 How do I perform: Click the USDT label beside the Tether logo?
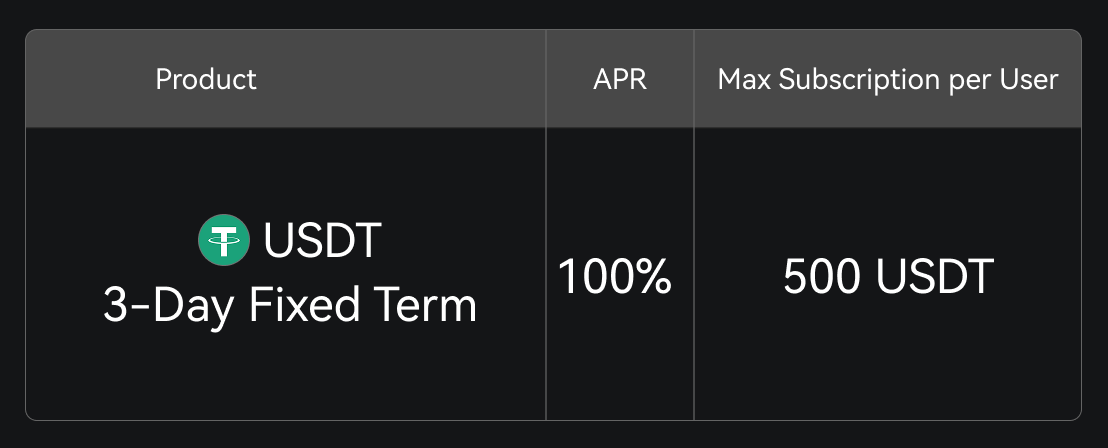[322, 241]
